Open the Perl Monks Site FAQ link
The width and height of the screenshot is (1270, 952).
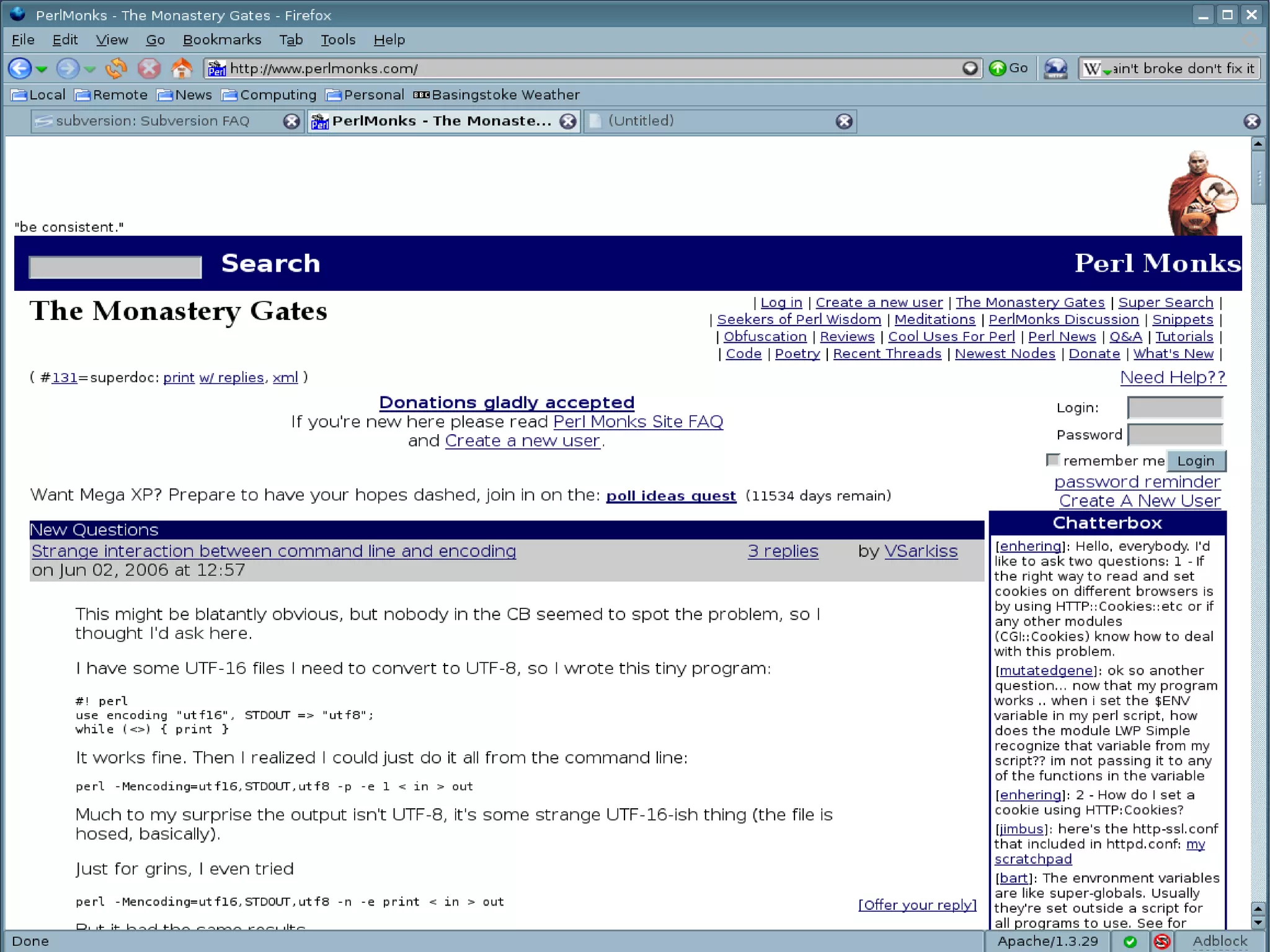click(638, 422)
